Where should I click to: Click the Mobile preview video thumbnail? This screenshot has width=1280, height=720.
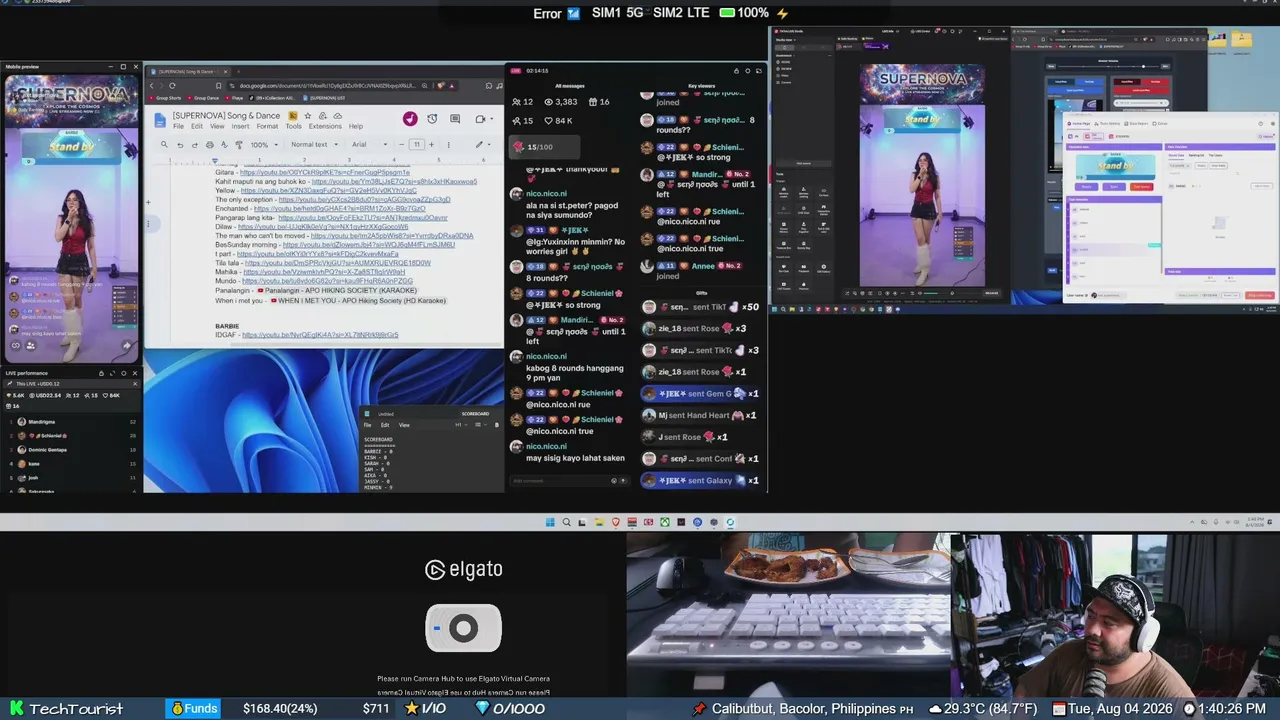click(x=70, y=217)
